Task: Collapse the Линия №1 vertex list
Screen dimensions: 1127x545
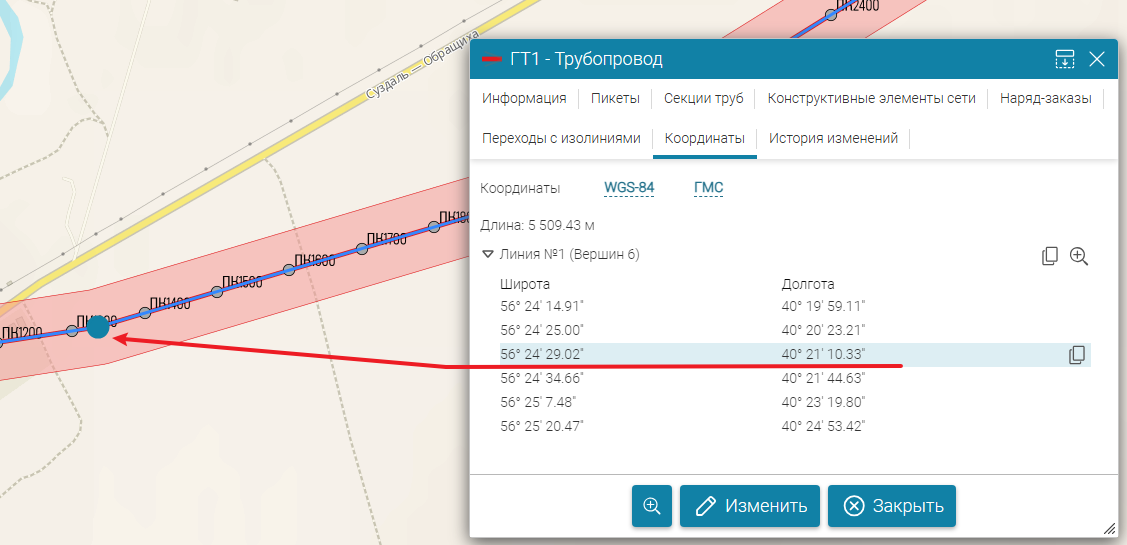Action: [x=488, y=255]
